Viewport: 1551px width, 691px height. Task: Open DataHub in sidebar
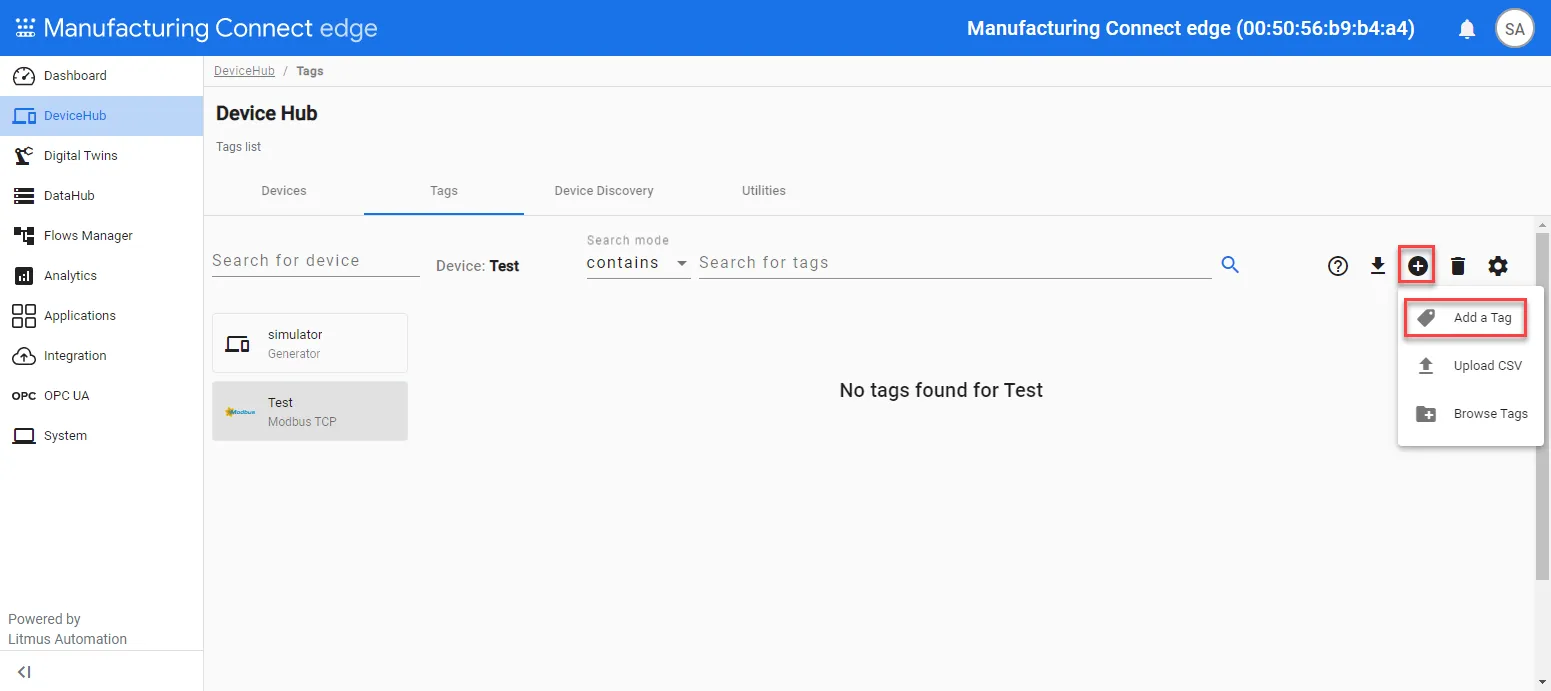[101, 196]
